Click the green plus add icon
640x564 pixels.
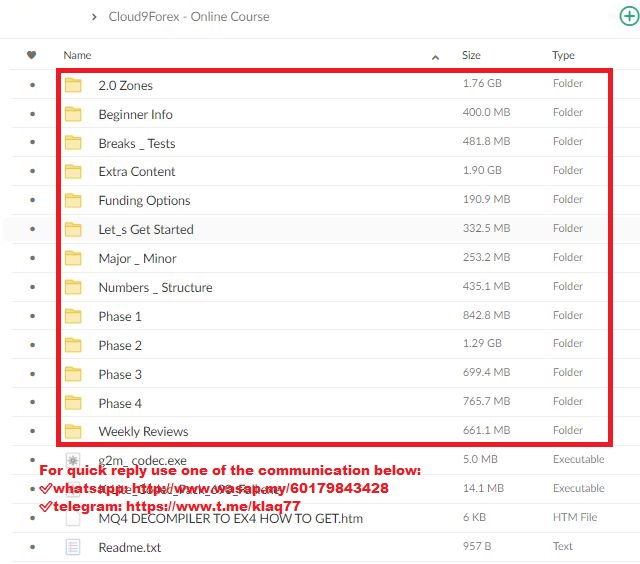(629, 16)
